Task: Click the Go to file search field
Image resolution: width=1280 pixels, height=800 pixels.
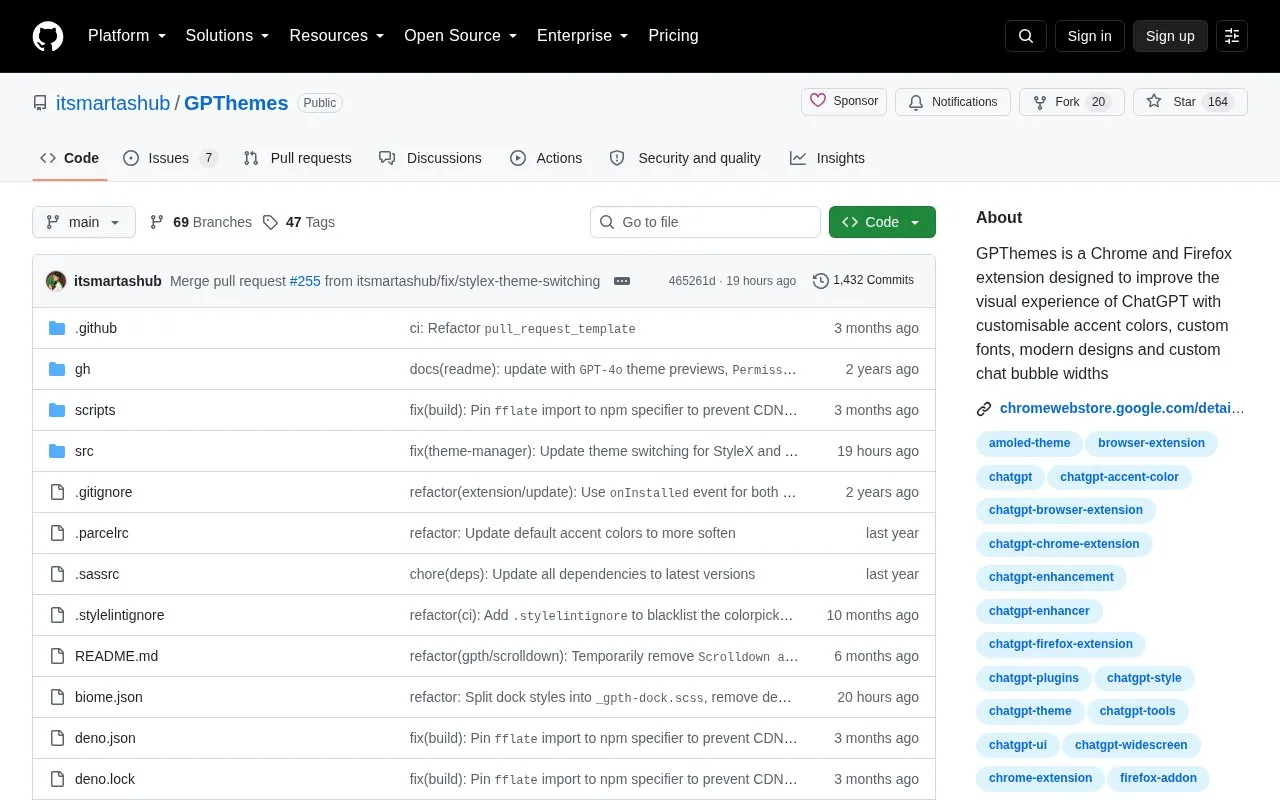Action: (x=705, y=222)
